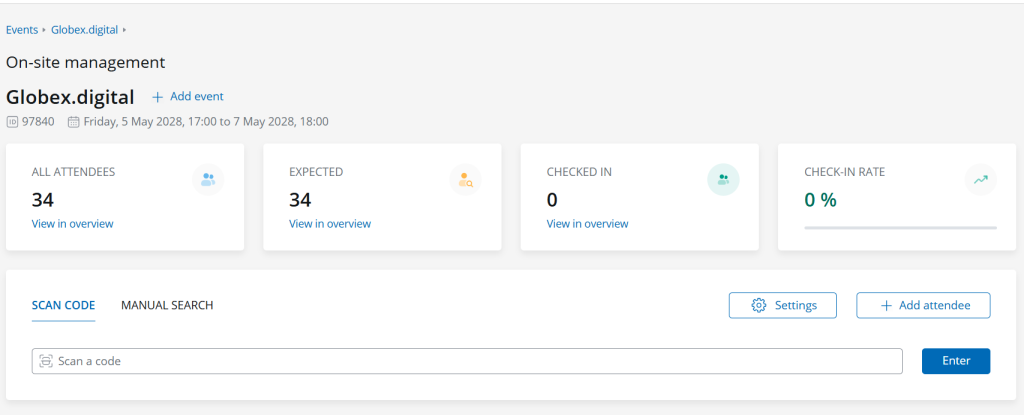Click the calendar icon beside event date

pos(73,122)
